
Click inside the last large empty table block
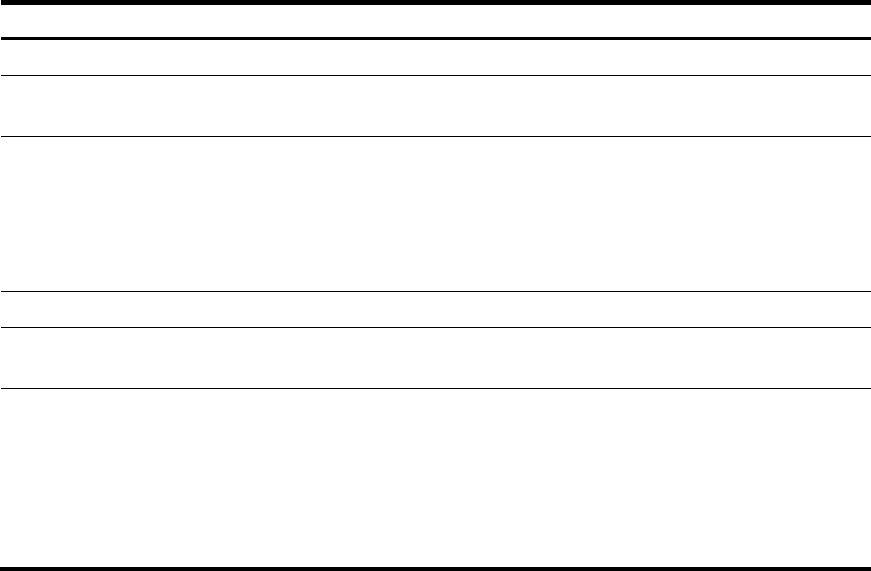[436, 478]
